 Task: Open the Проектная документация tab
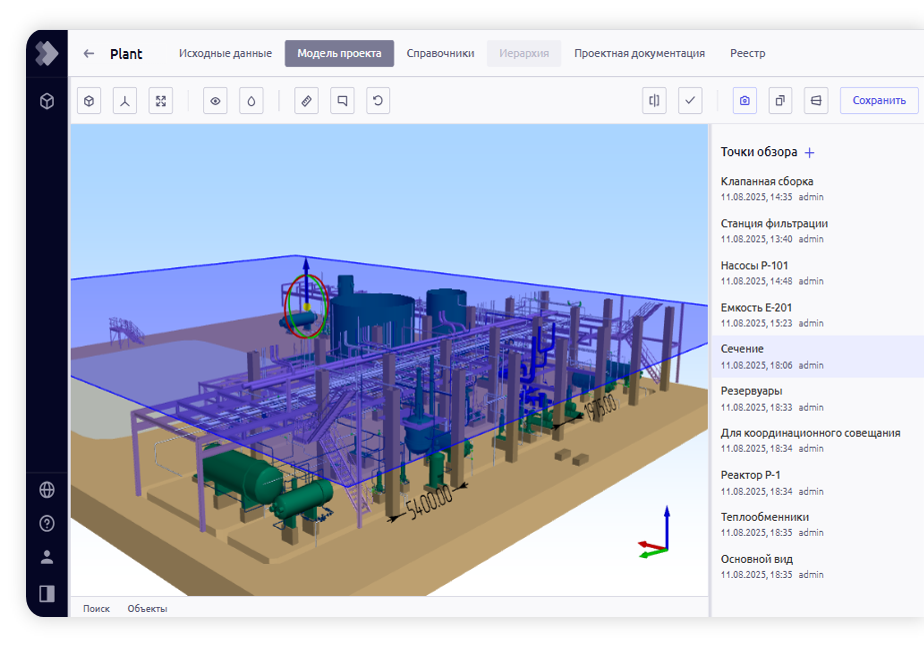click(x=639, y=54)
